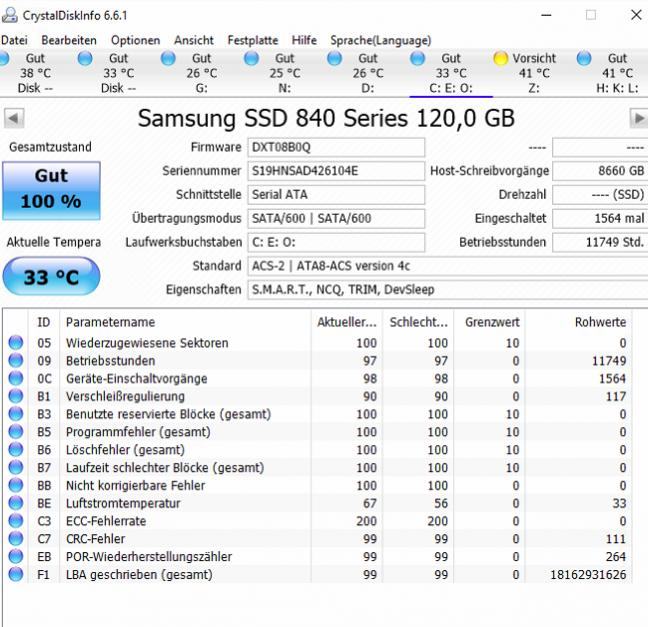This screenshot has width=648, height=627.
Task: Click the Drehzahl value ---- (SSD)
Action: [600, 195]
